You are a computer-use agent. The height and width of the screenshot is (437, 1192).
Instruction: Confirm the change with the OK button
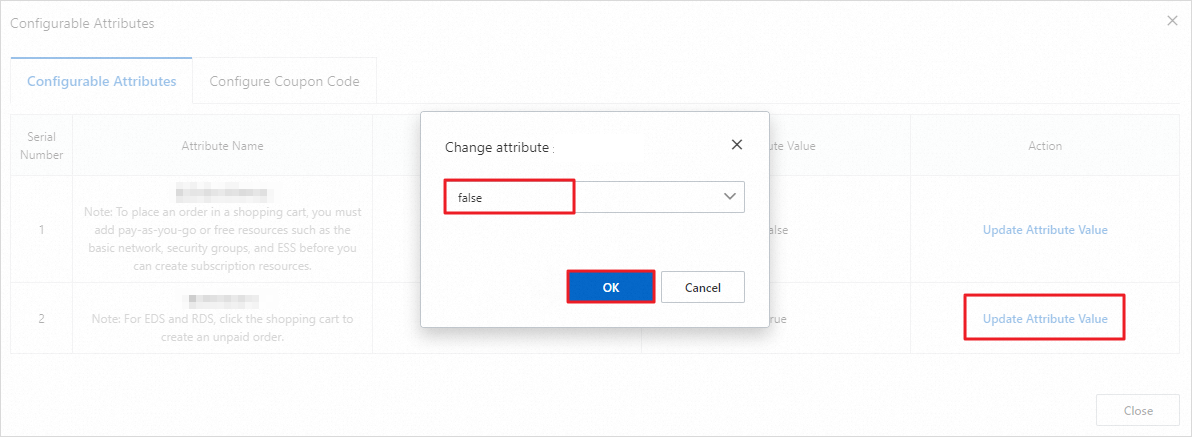pos(611,287)
